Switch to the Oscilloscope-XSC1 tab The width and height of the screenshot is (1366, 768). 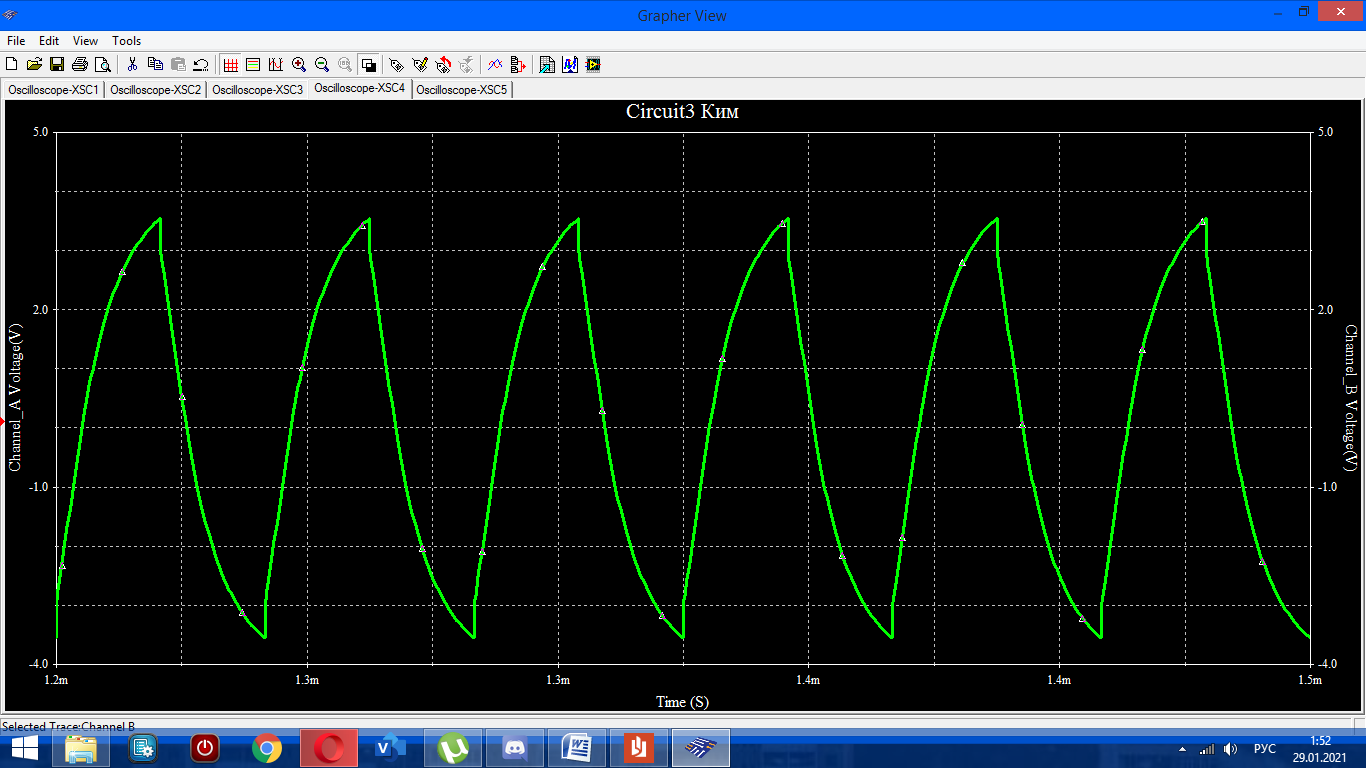(53, 90)
